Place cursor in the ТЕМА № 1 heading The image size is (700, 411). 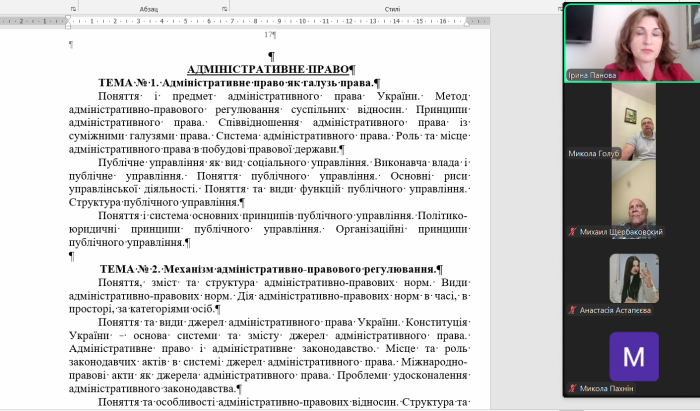pos(239,83)
